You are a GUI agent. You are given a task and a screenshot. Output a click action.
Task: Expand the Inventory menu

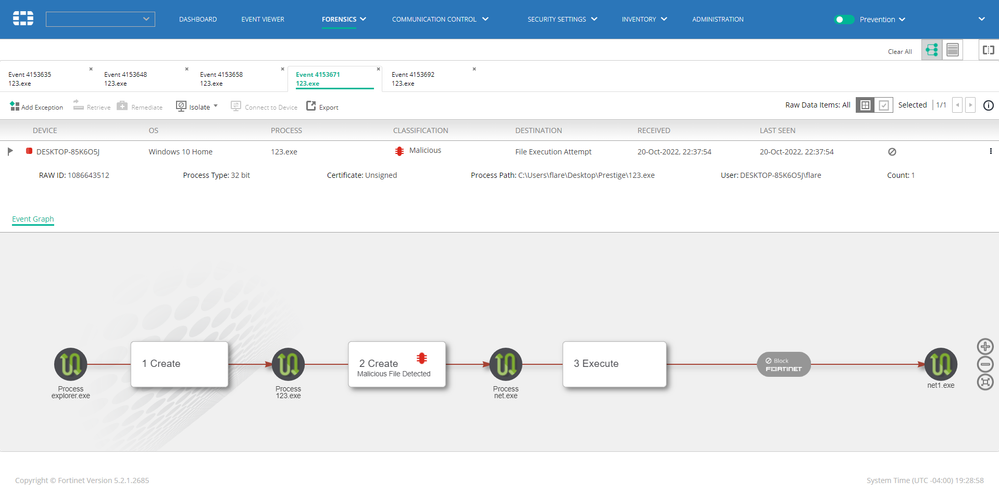pos(644,20)
